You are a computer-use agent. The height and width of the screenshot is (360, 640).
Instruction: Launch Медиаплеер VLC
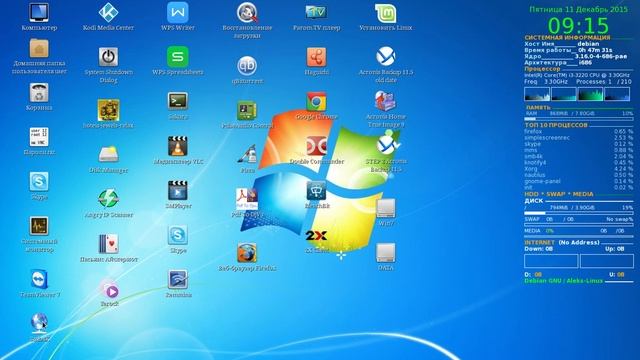[178, 146]
